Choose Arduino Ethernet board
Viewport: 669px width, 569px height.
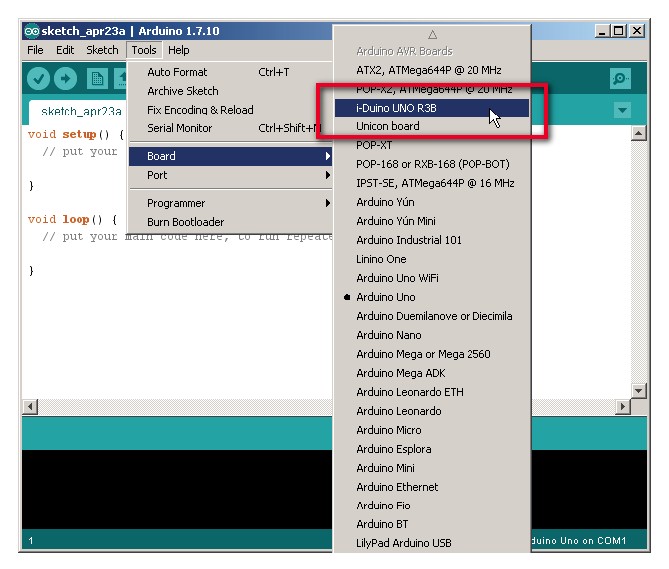point(432,487)
